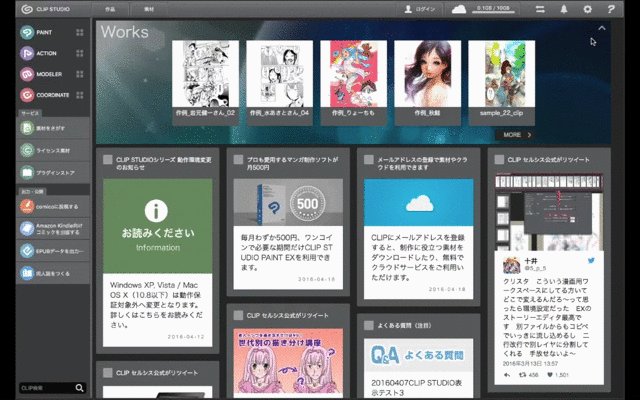Click square marker on メールアドレスの登録 card

coord(369,160)
